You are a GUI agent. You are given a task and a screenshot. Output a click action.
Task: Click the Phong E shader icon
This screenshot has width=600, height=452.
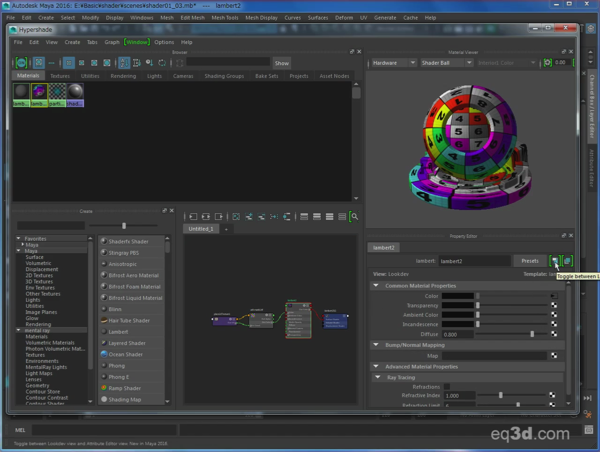[x=104, y=376]
